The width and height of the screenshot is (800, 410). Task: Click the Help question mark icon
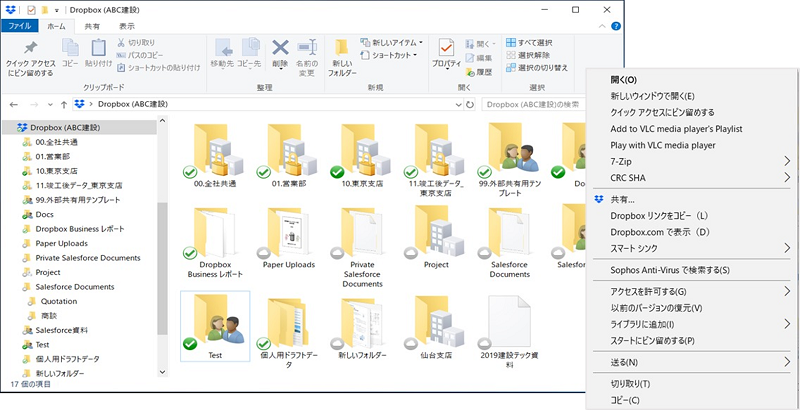click(x=616, y=26)
